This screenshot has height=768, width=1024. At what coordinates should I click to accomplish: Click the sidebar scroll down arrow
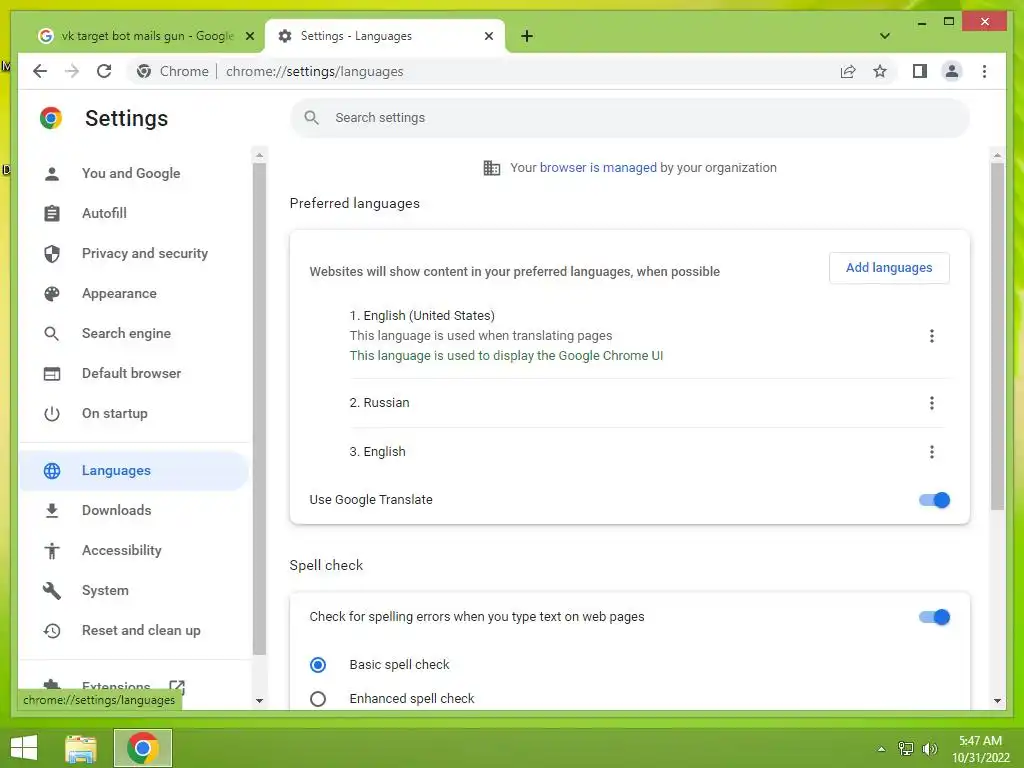click(x=259, y=701)
